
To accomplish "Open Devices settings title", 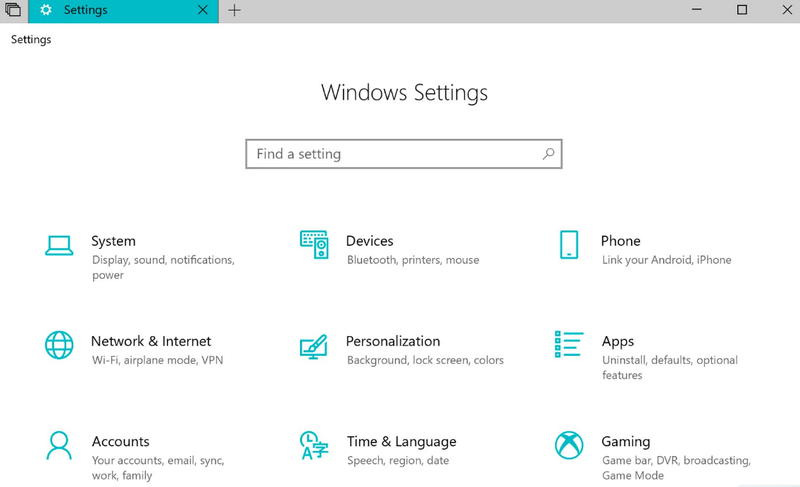I will (369, 241).
